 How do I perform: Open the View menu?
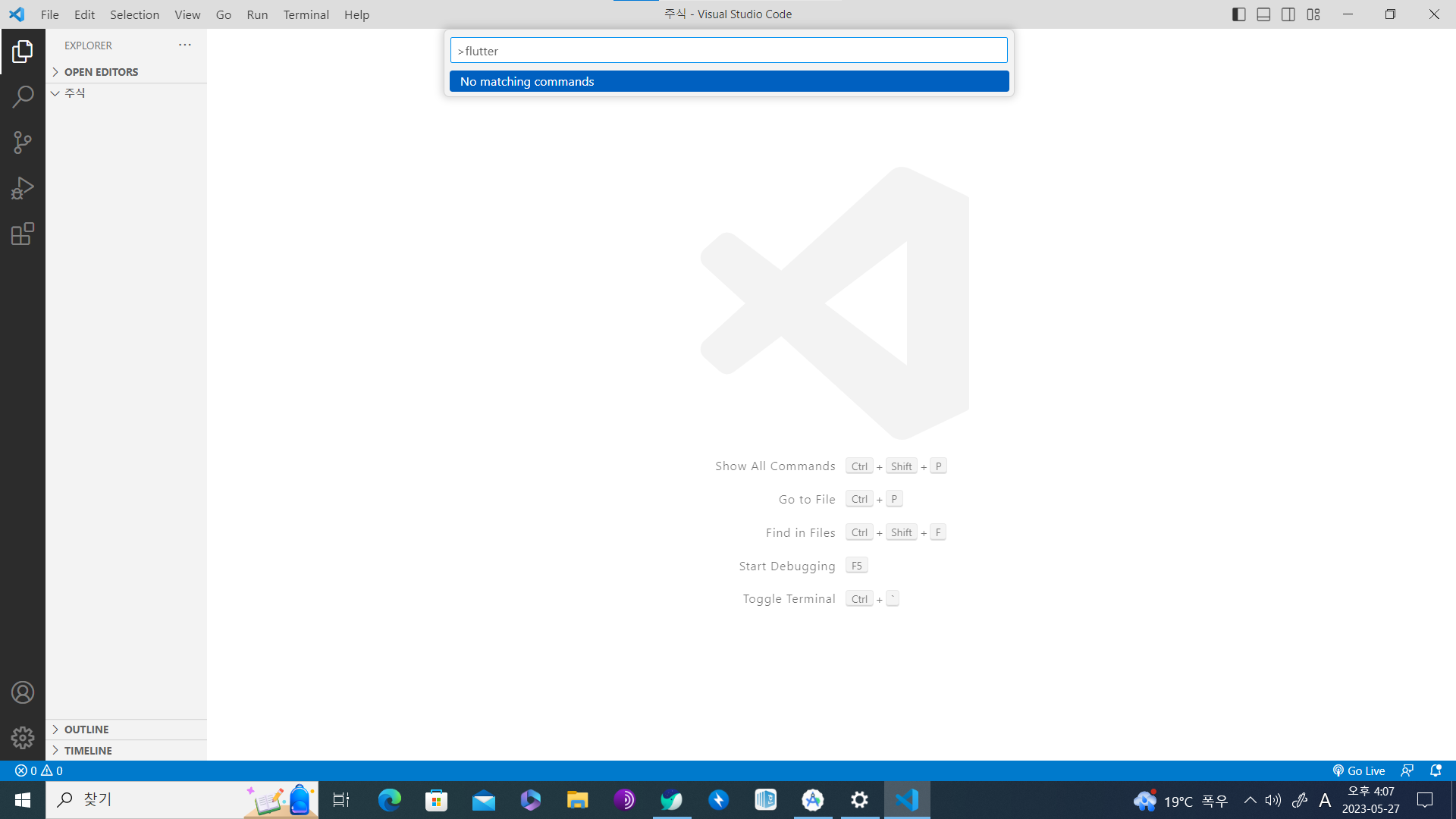[x=187, y=14]
